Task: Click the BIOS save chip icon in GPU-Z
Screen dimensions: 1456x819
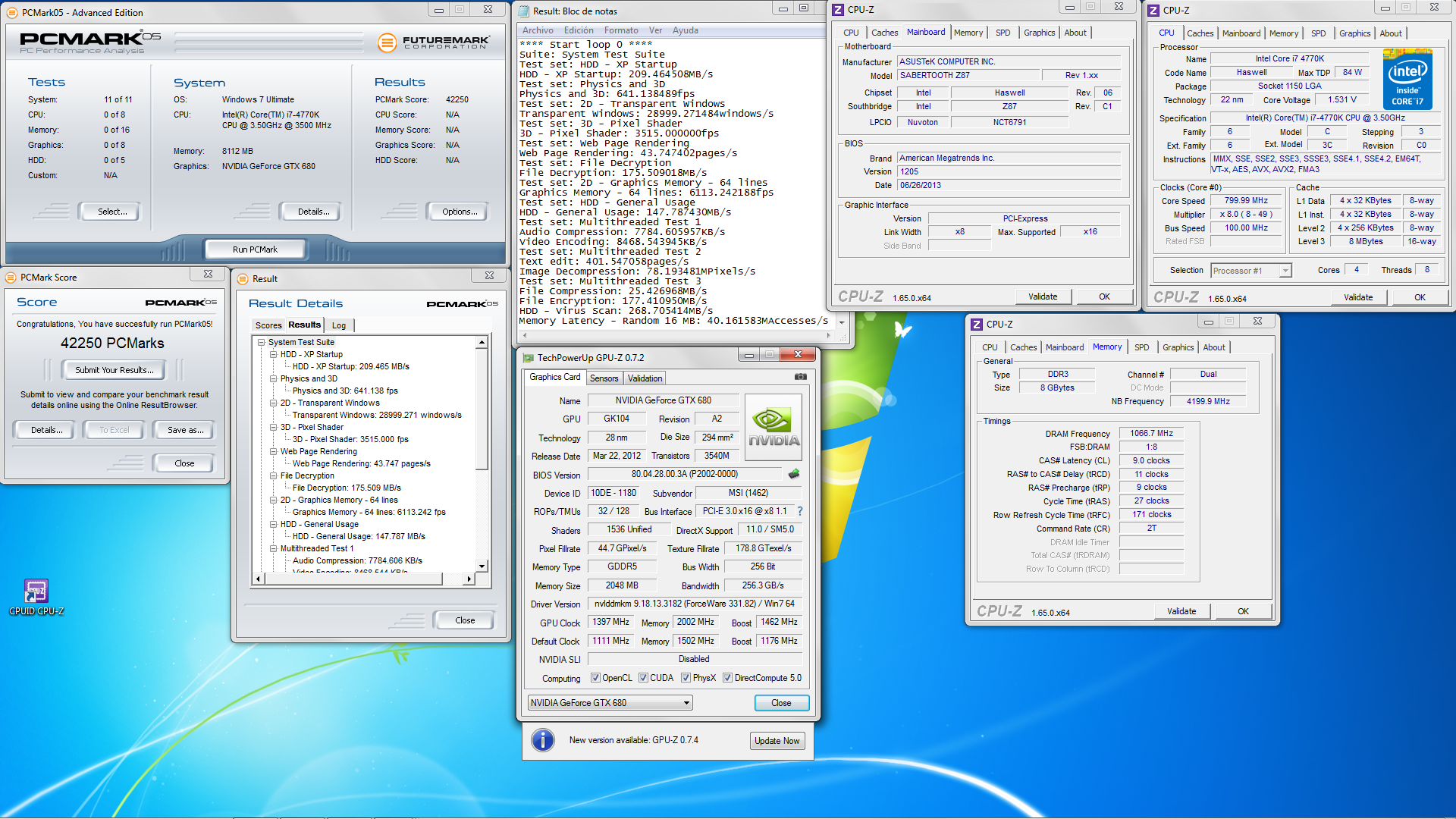Action: tap(794, 474)
